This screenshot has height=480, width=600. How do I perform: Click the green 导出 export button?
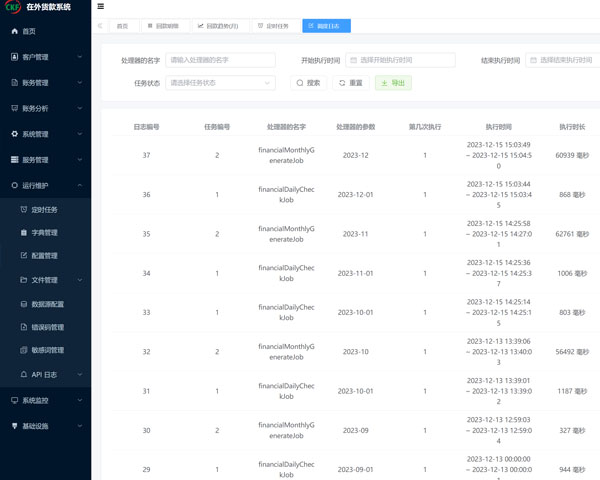[393, 83]
